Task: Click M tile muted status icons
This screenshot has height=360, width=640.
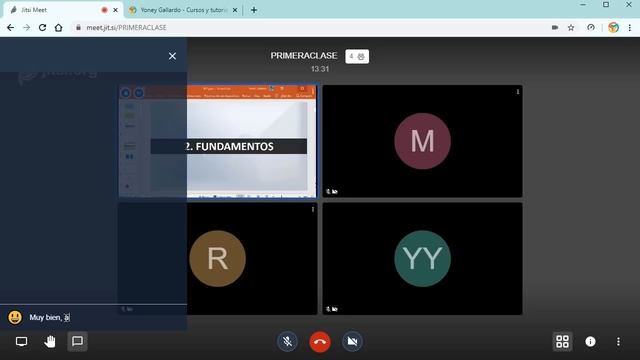Action: click(332, 191)
